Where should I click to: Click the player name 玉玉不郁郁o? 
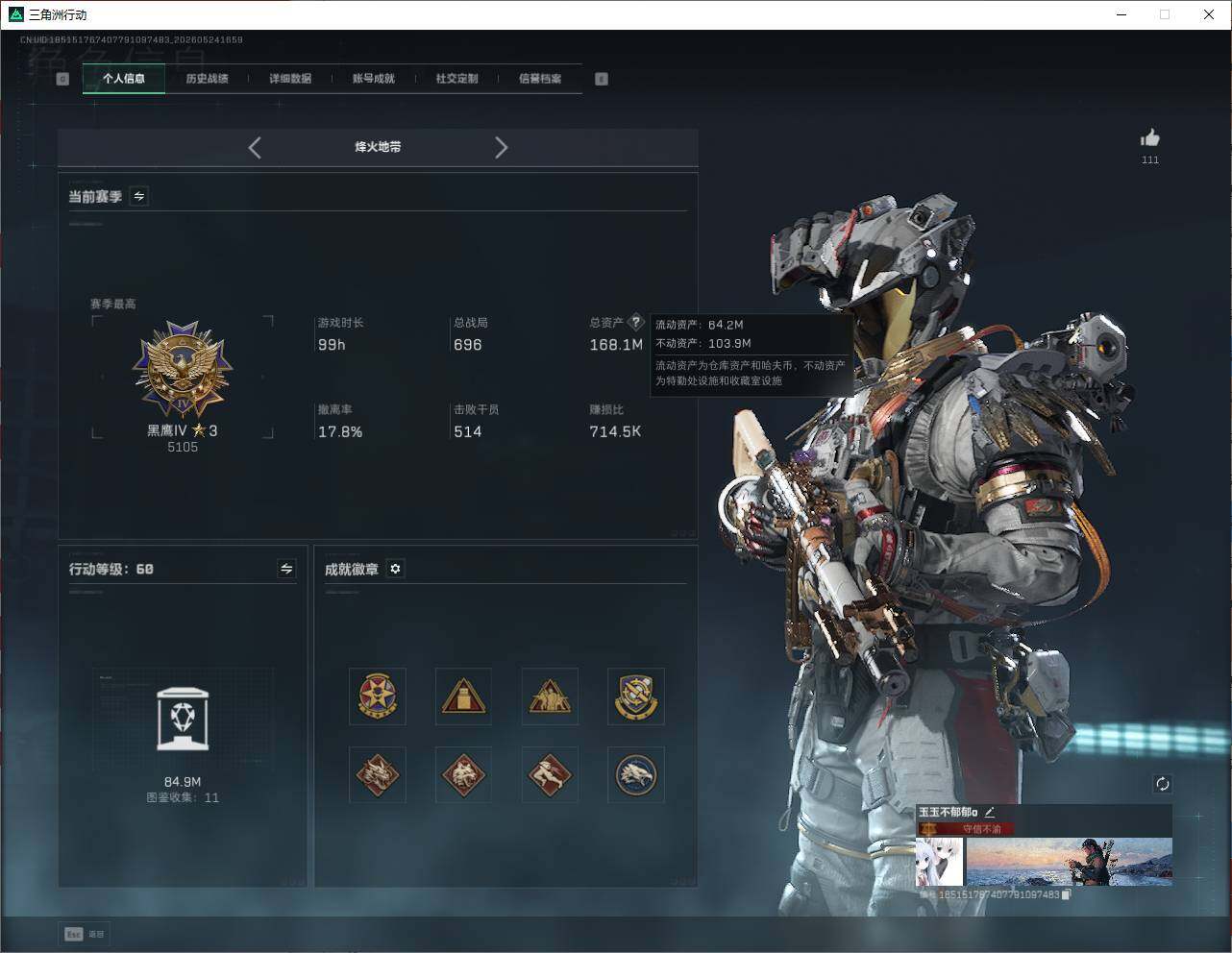pyautogui.click(x=949, y=812)
